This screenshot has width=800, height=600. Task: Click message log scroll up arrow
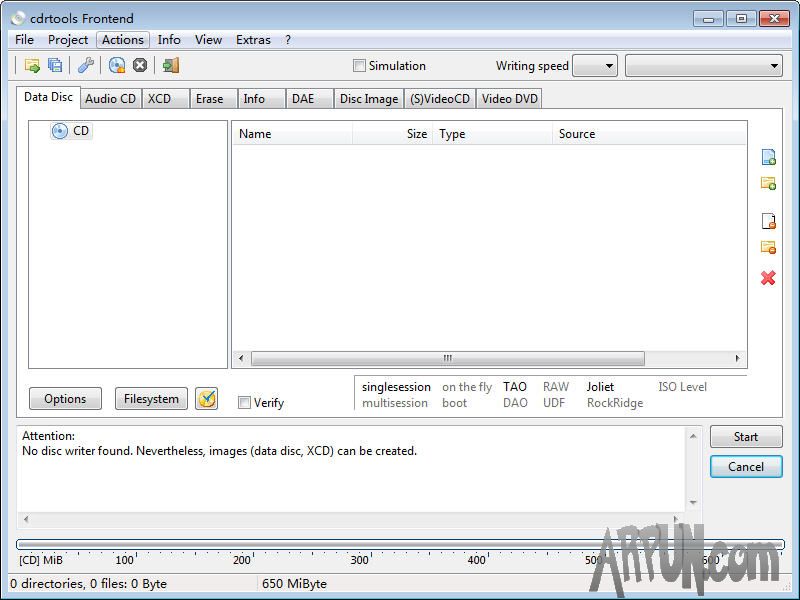coord(693,436)
